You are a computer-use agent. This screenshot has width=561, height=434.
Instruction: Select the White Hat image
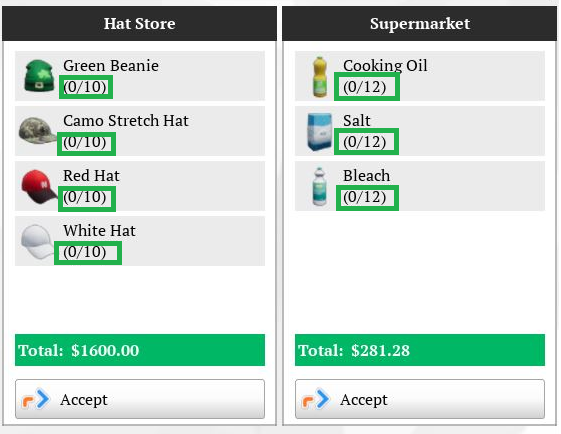coord(37,242)
